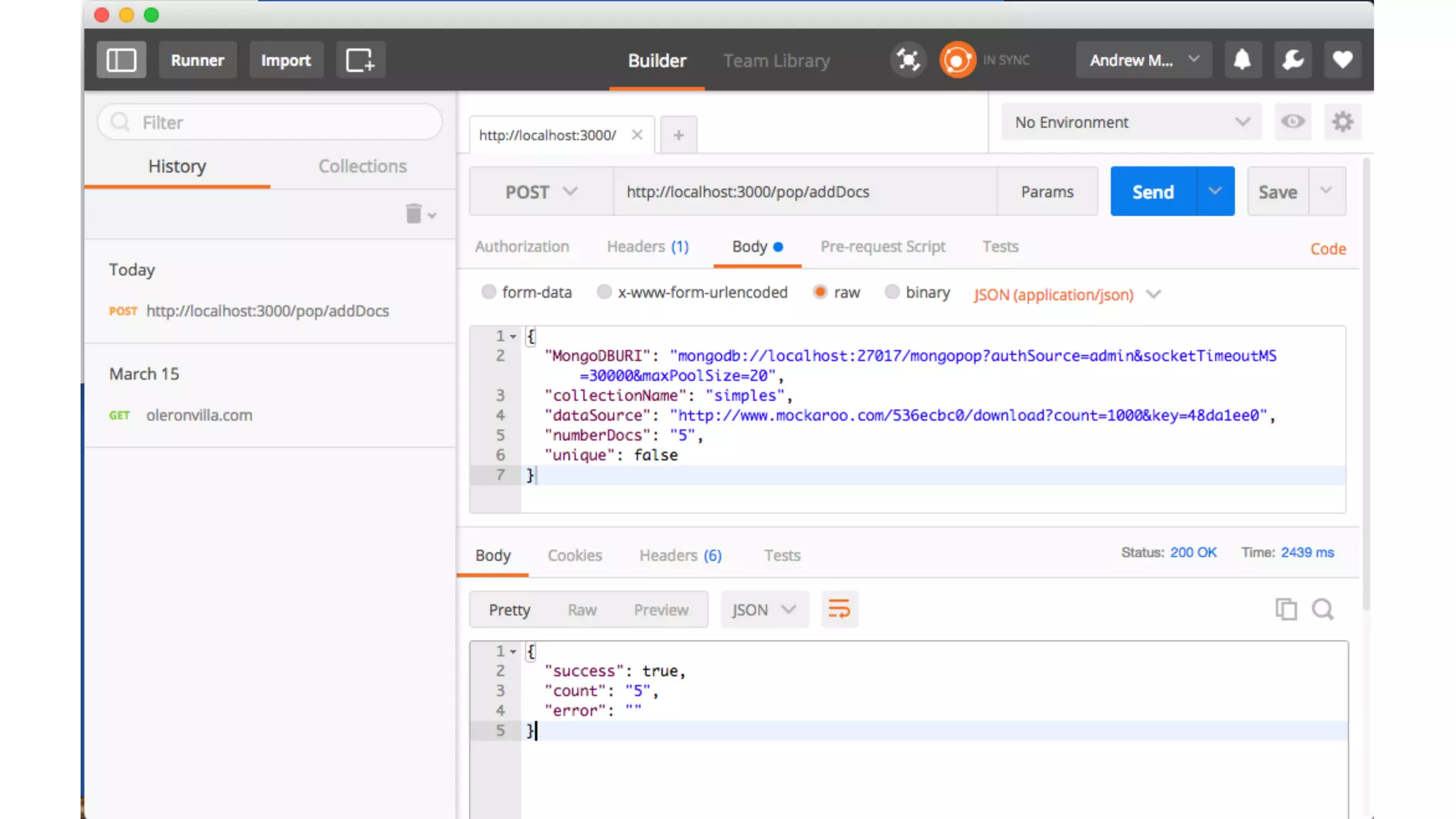The image size is (1456, 819).
Task: Click the heart icon in header
Action: click(x=1342, y=60)
